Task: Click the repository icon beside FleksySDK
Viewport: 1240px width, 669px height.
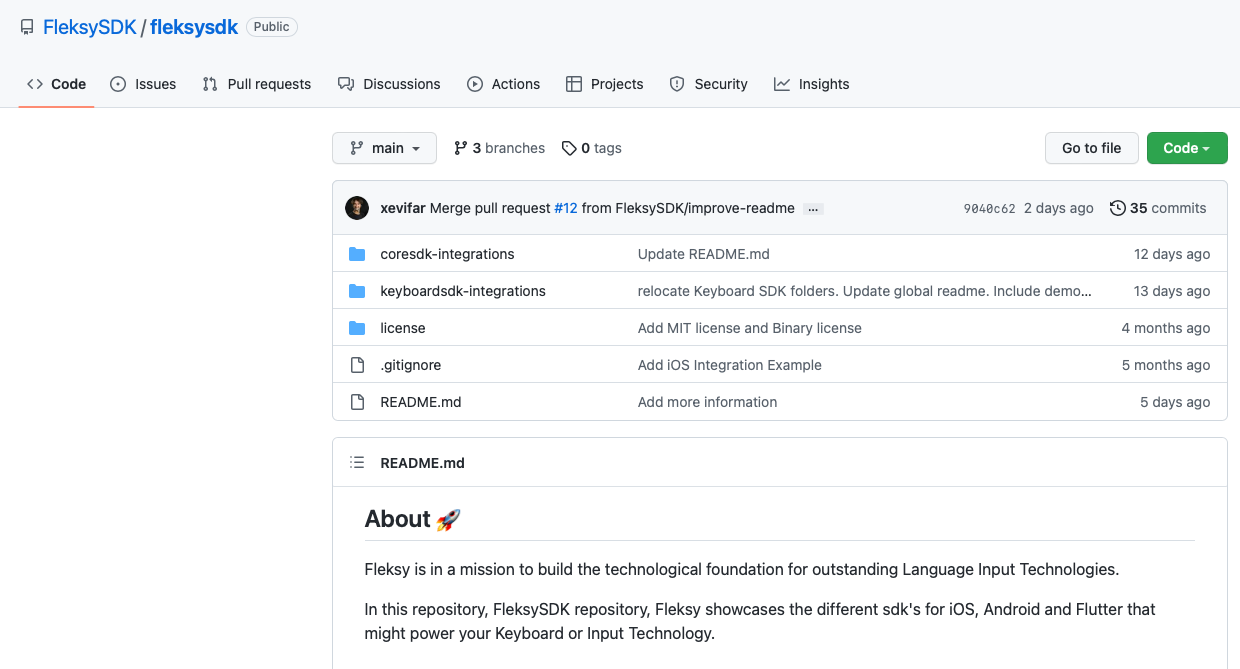Action: point(27,28)
